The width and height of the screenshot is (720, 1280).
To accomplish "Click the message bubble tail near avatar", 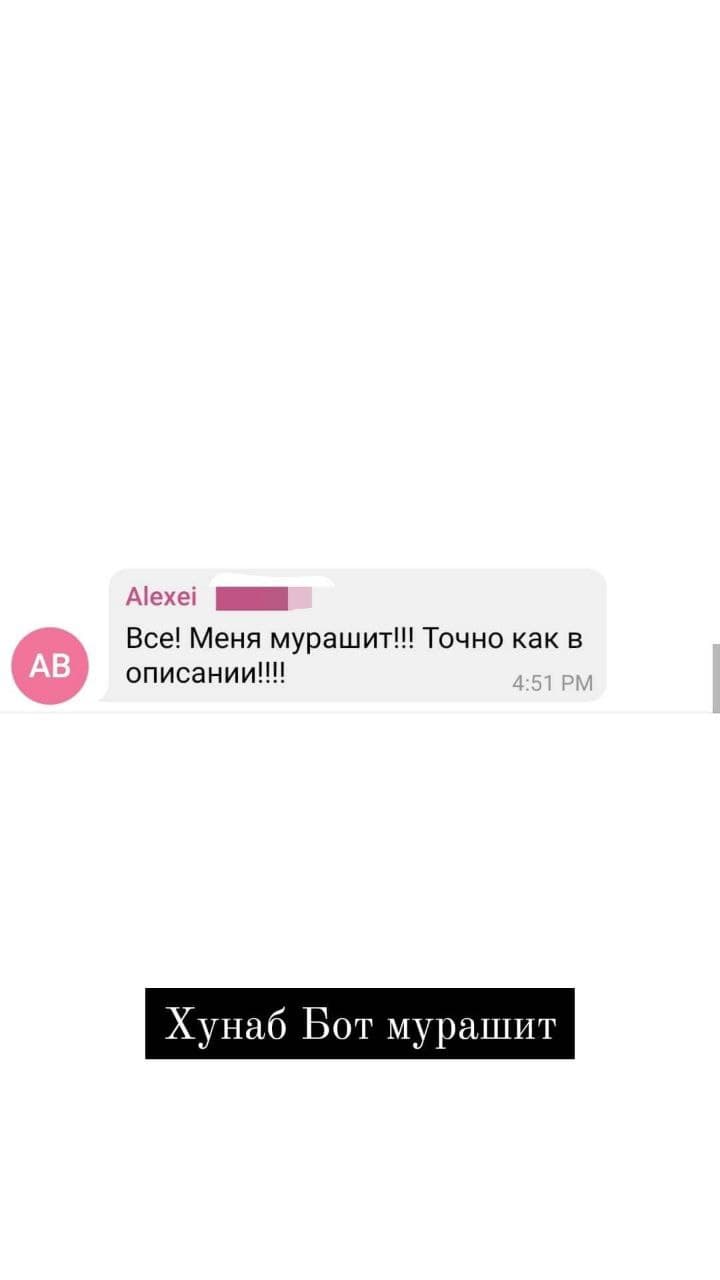I will tap(105, 697).
